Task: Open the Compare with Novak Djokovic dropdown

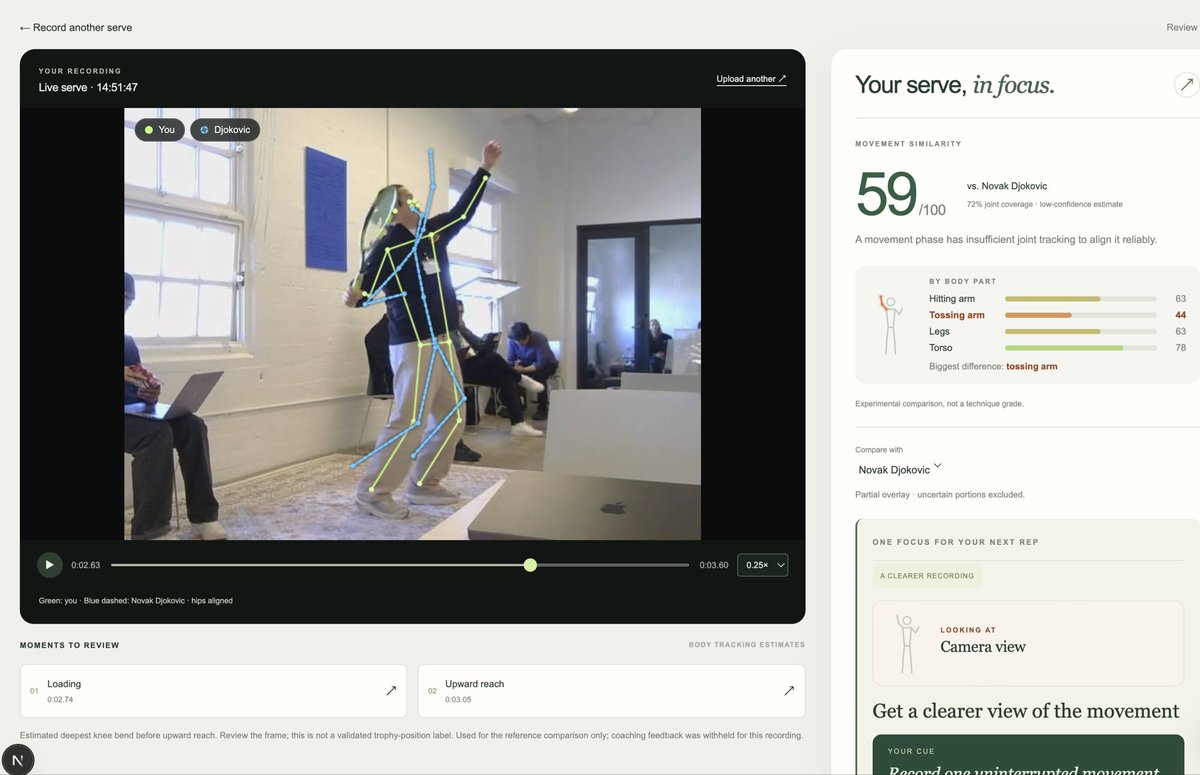Action: click(900, 469)
